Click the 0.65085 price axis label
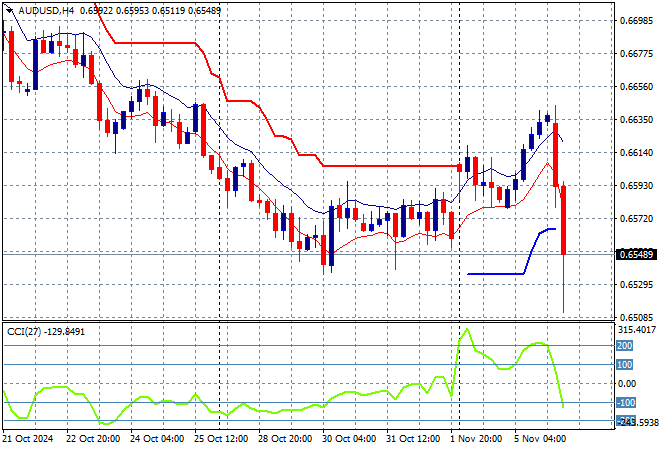The image size is (660, 450). 636,317
